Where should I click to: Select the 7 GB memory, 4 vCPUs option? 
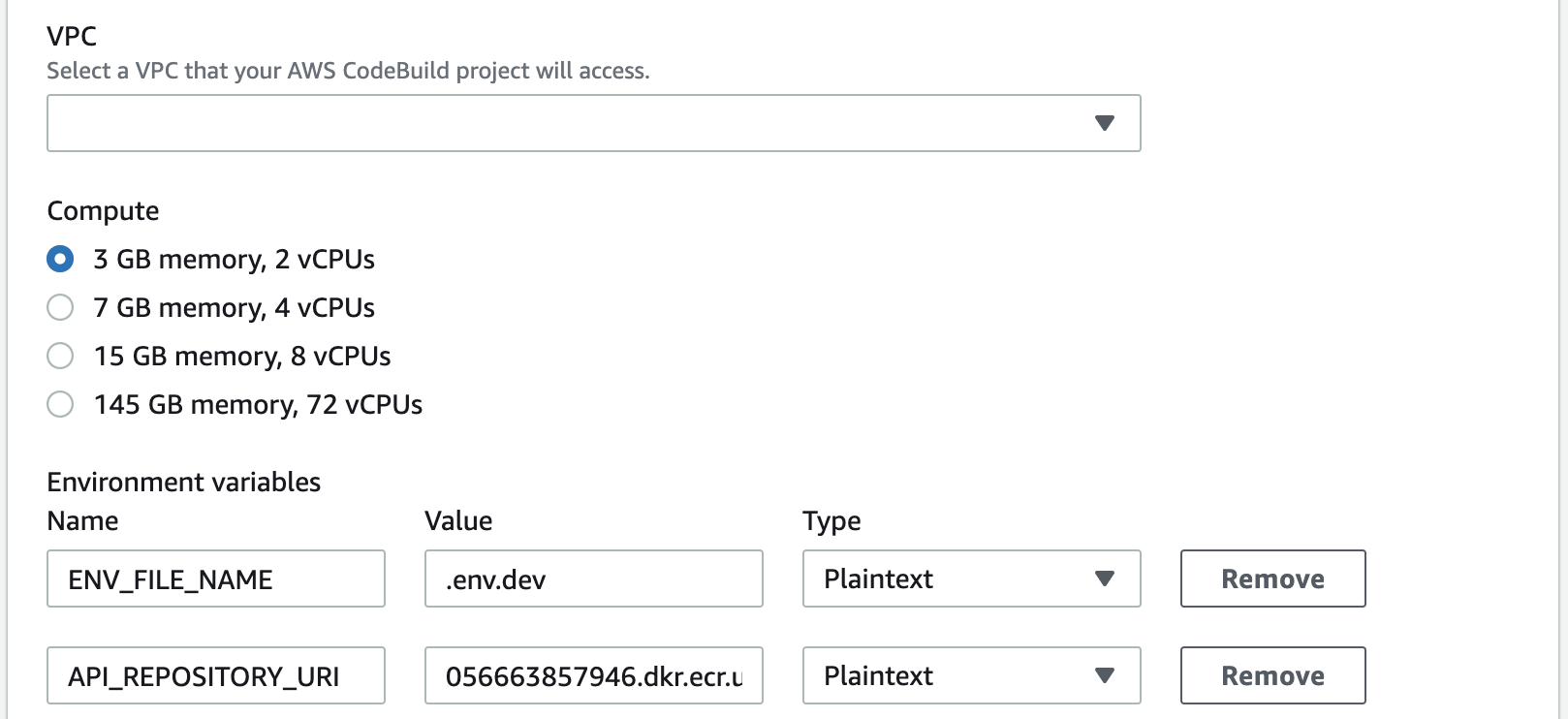[59, 307]
